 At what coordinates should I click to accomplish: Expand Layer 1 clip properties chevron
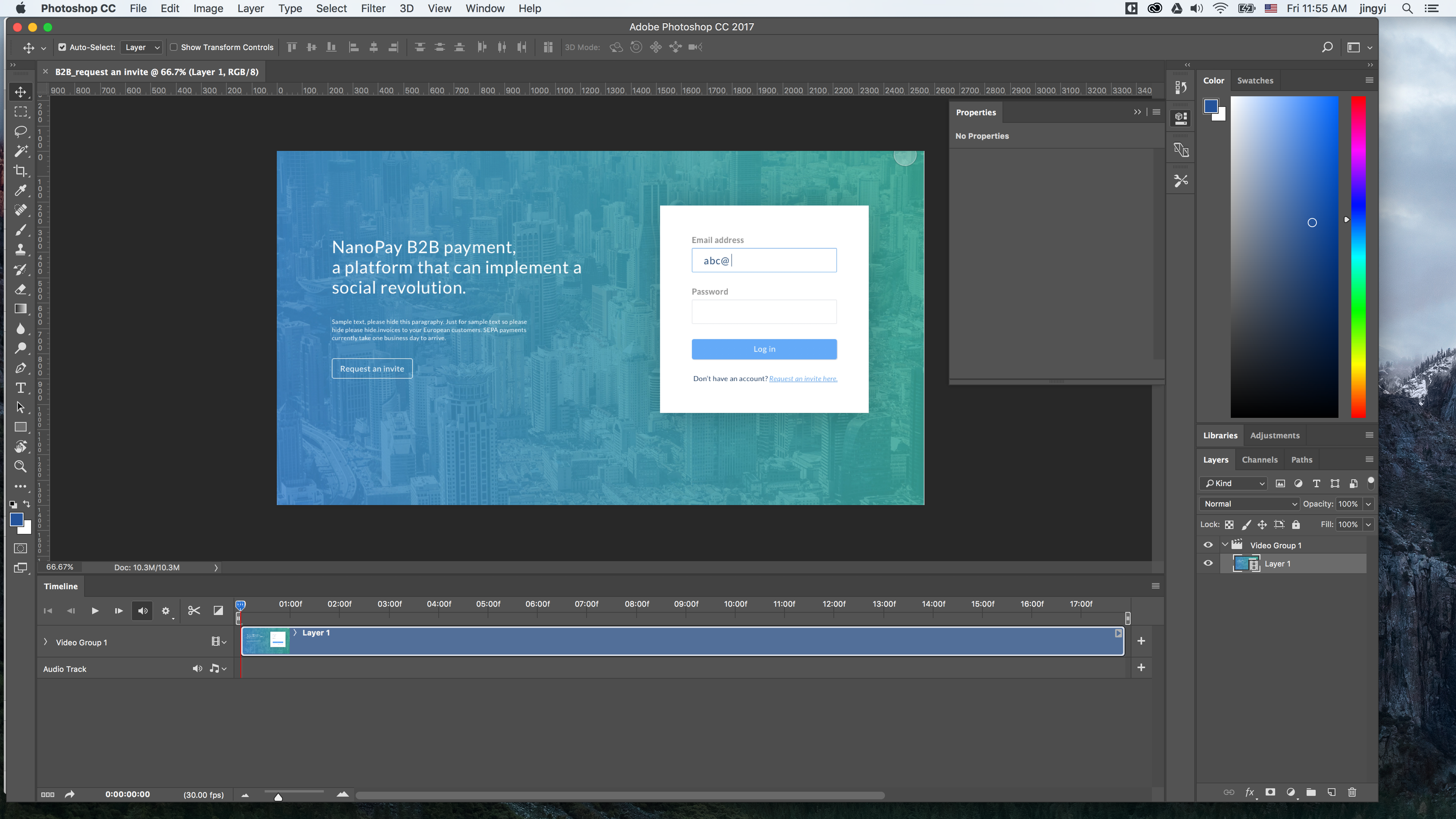(x=295, y=632)
